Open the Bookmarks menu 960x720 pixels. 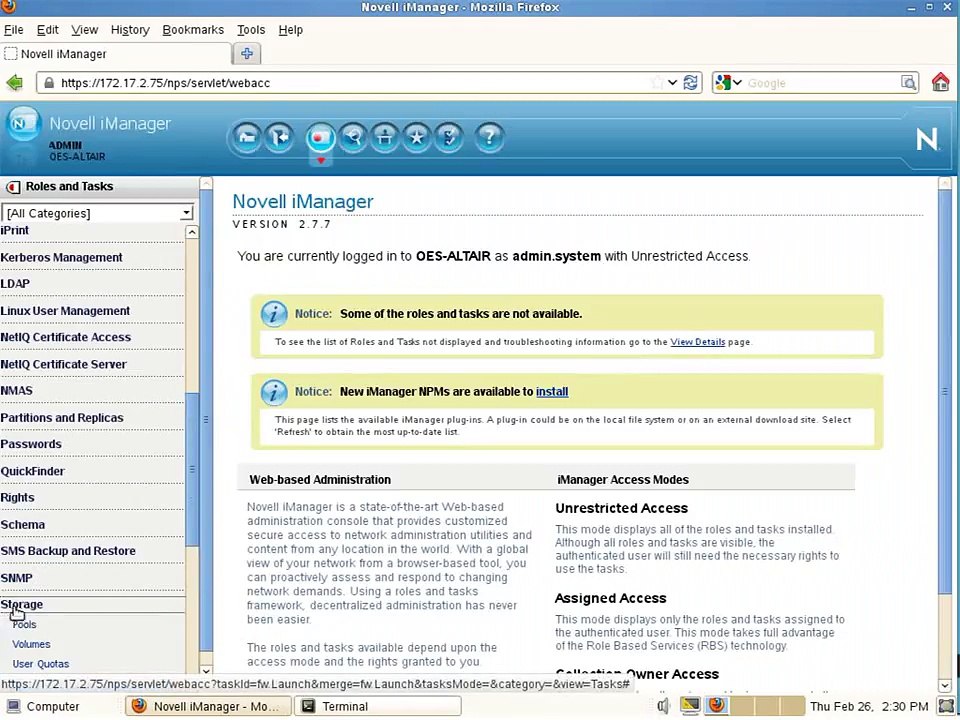click(x=193, y=29)
